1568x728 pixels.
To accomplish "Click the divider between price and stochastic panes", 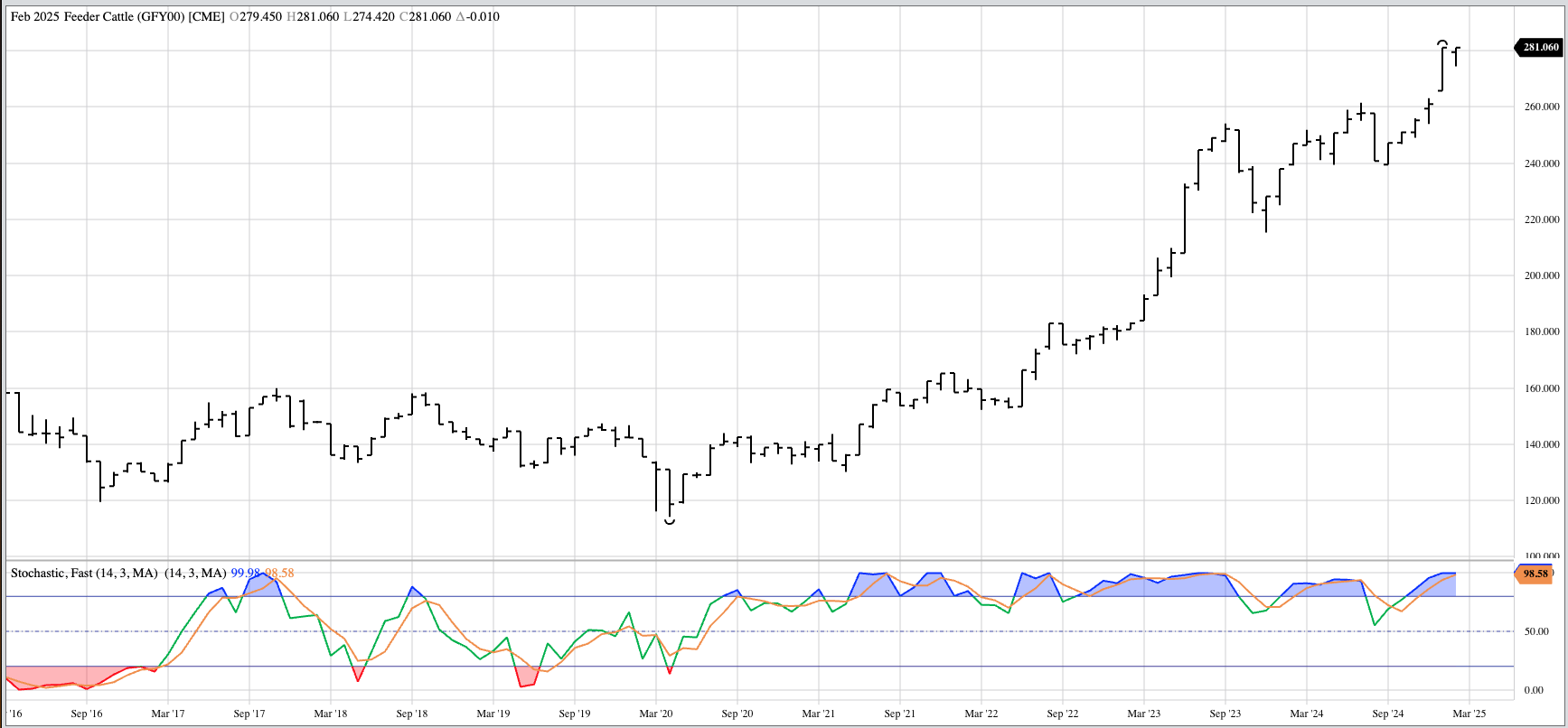I will [x=759, y=560].
